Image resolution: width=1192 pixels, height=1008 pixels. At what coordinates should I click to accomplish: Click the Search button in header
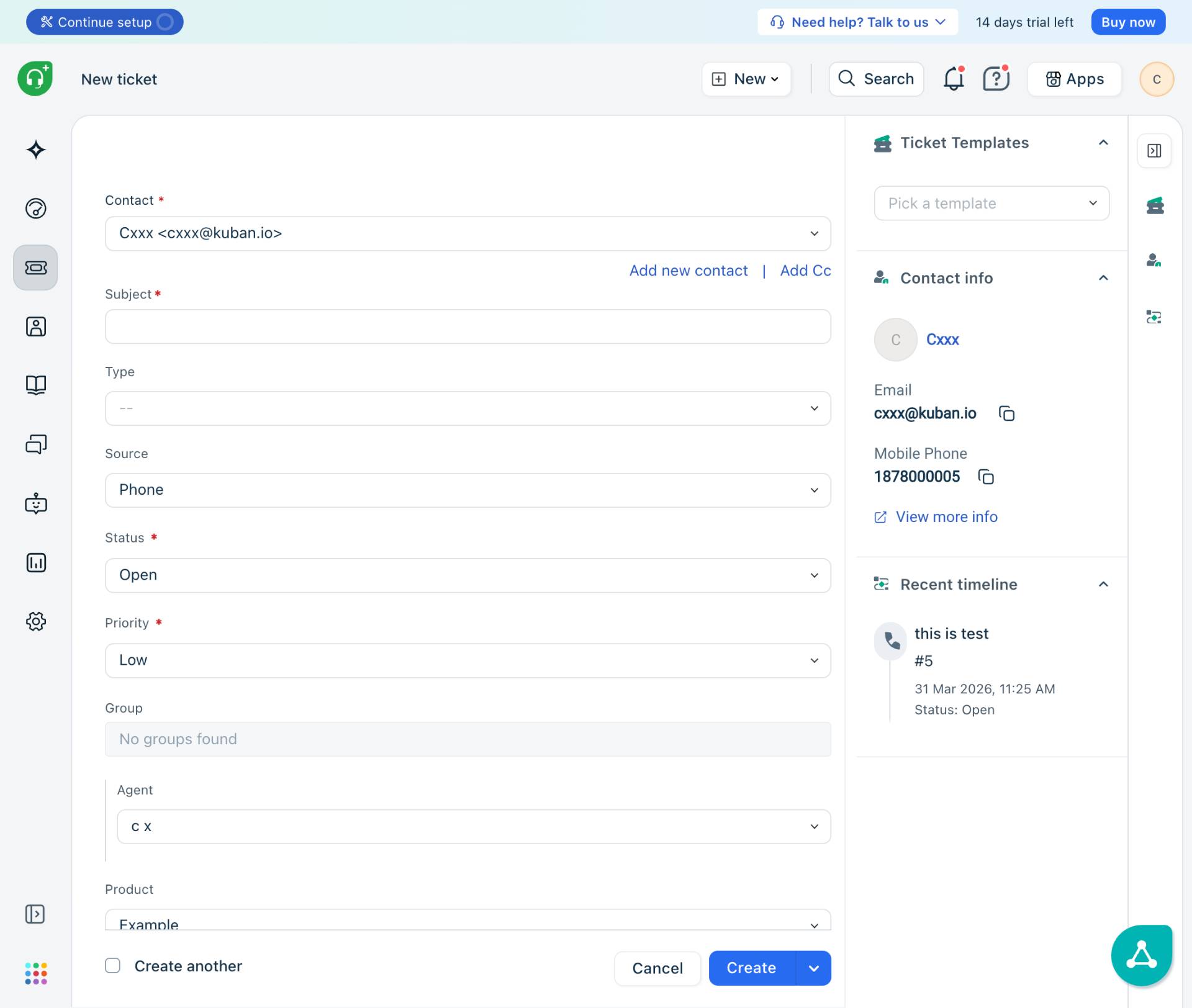tap(876, 79)
